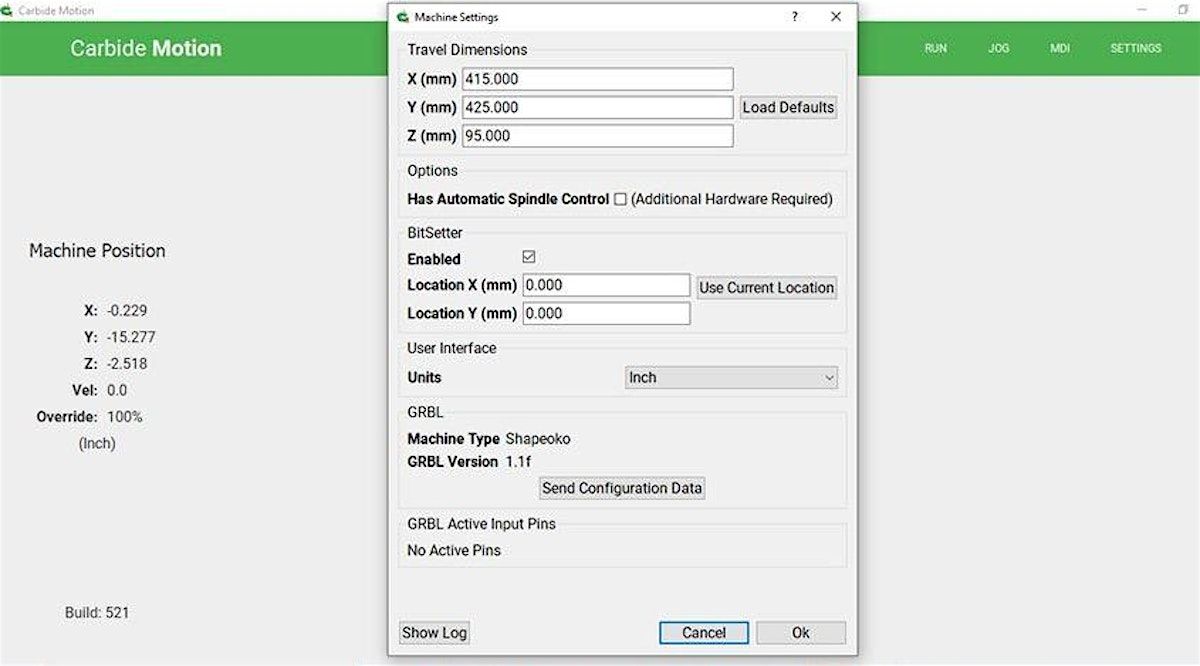Image resolution: width=1200 pixels, height=666 pixels.
Task: Go to the MDI tab
Action: coord(1059,48)
